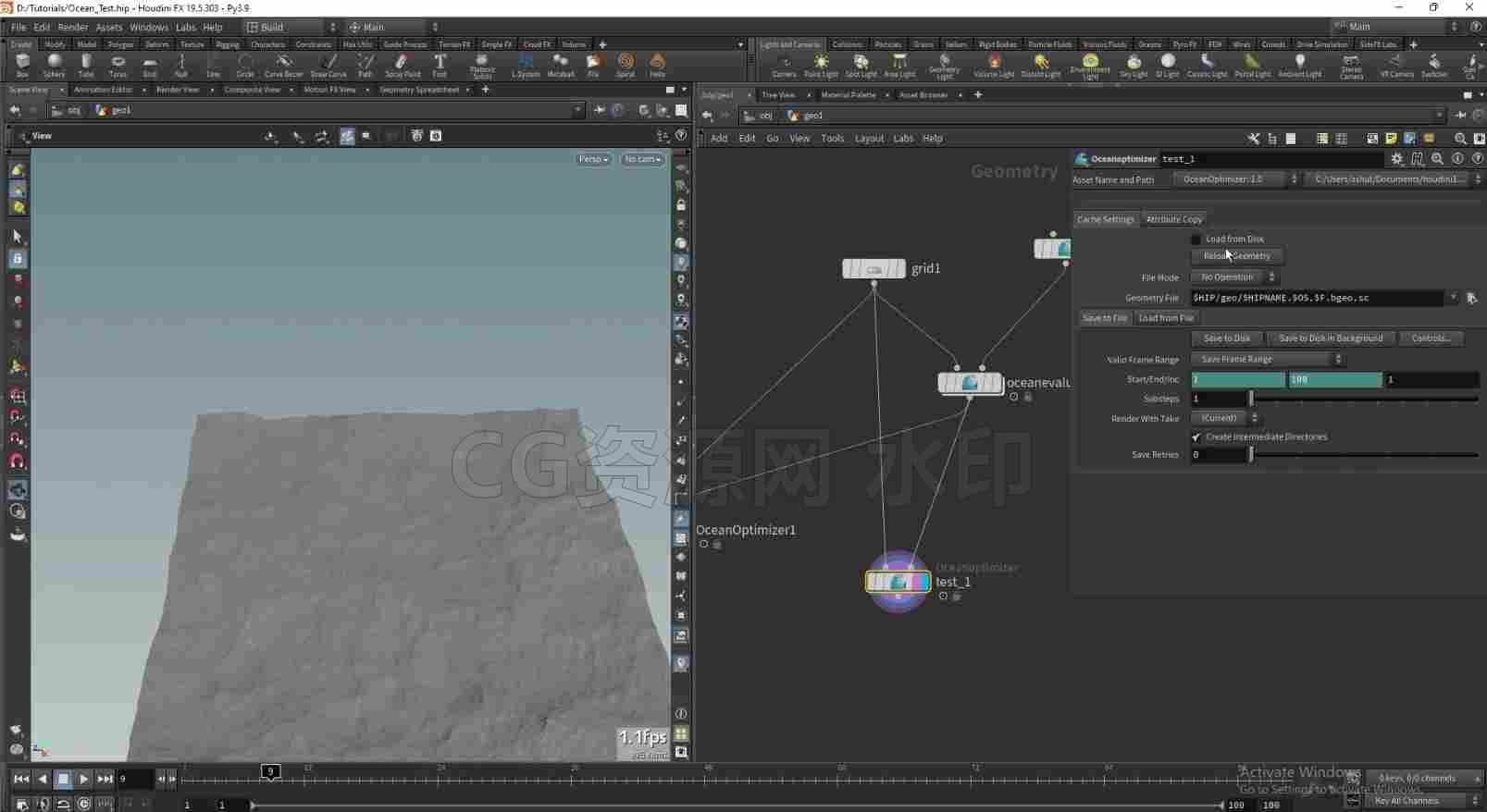Open network editor search magnifier
This screenshot has height=812, width=1487.
[x=1460, y=139]
